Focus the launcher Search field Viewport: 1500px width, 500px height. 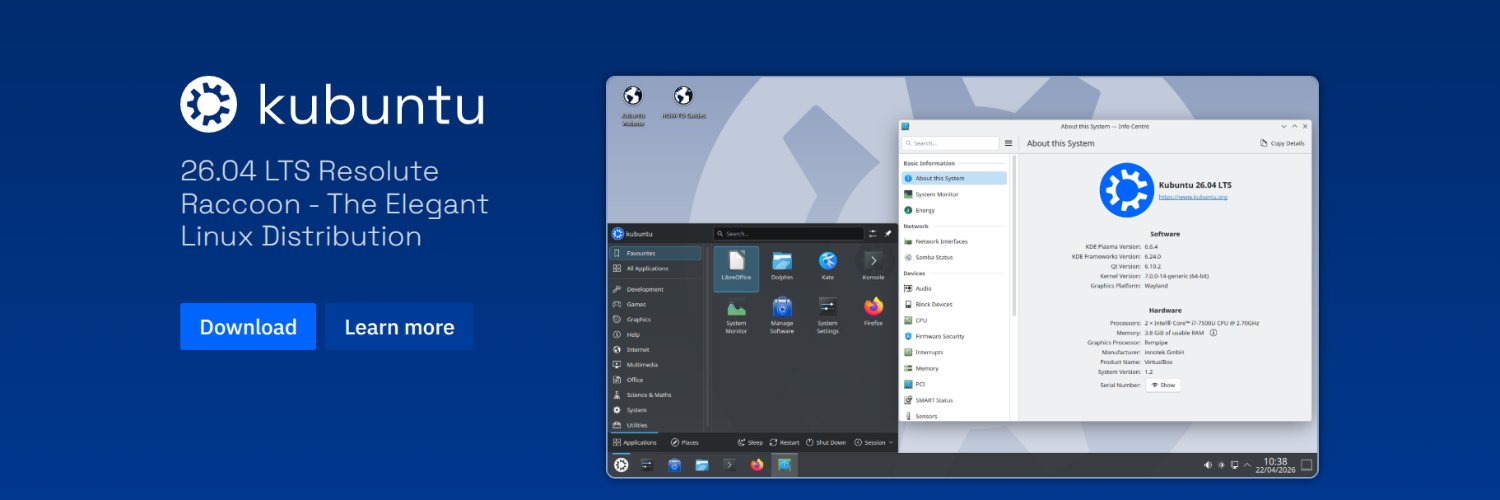[788, 233]
